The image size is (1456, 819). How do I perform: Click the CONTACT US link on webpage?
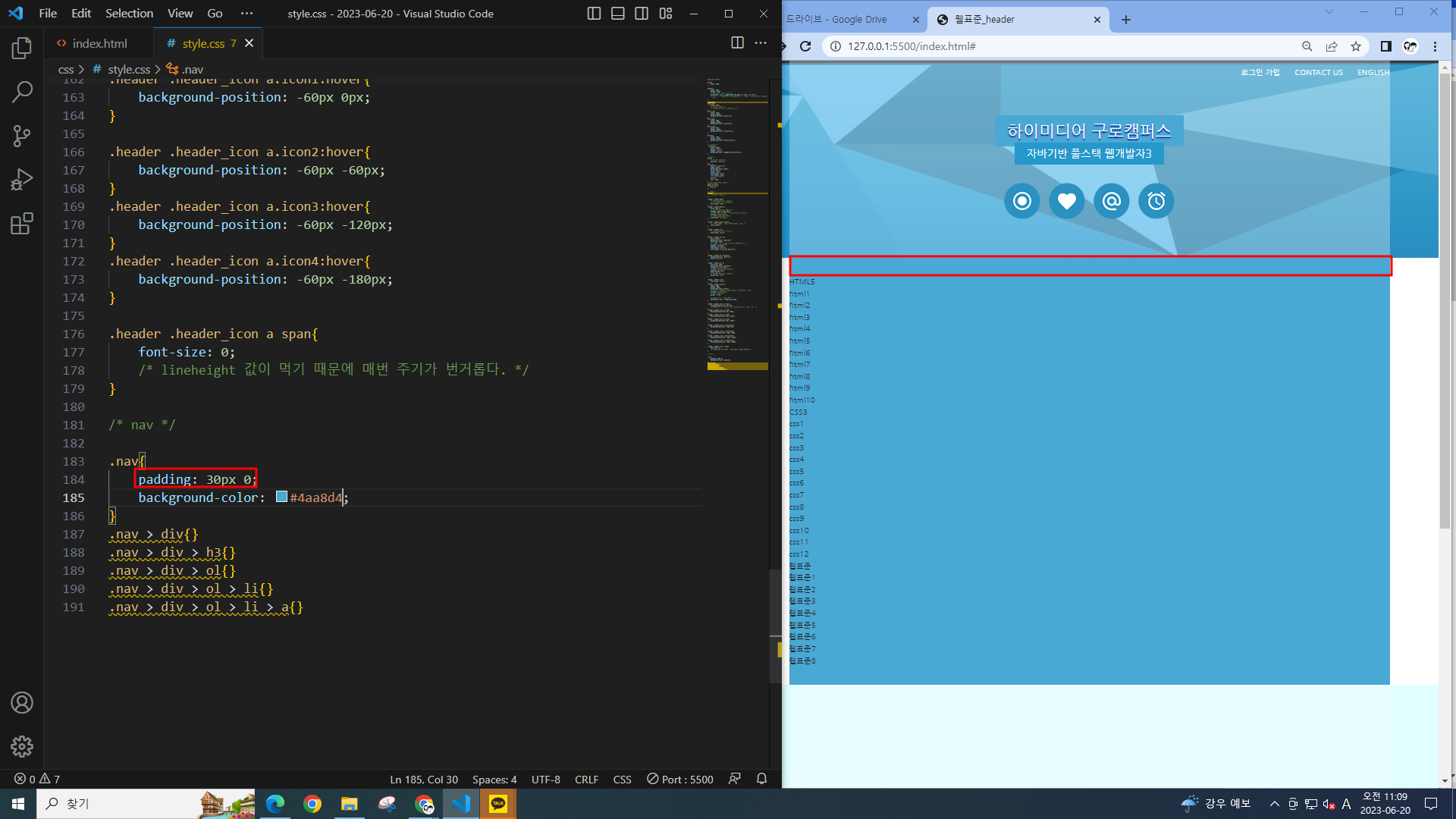(x=1318, y=73)
